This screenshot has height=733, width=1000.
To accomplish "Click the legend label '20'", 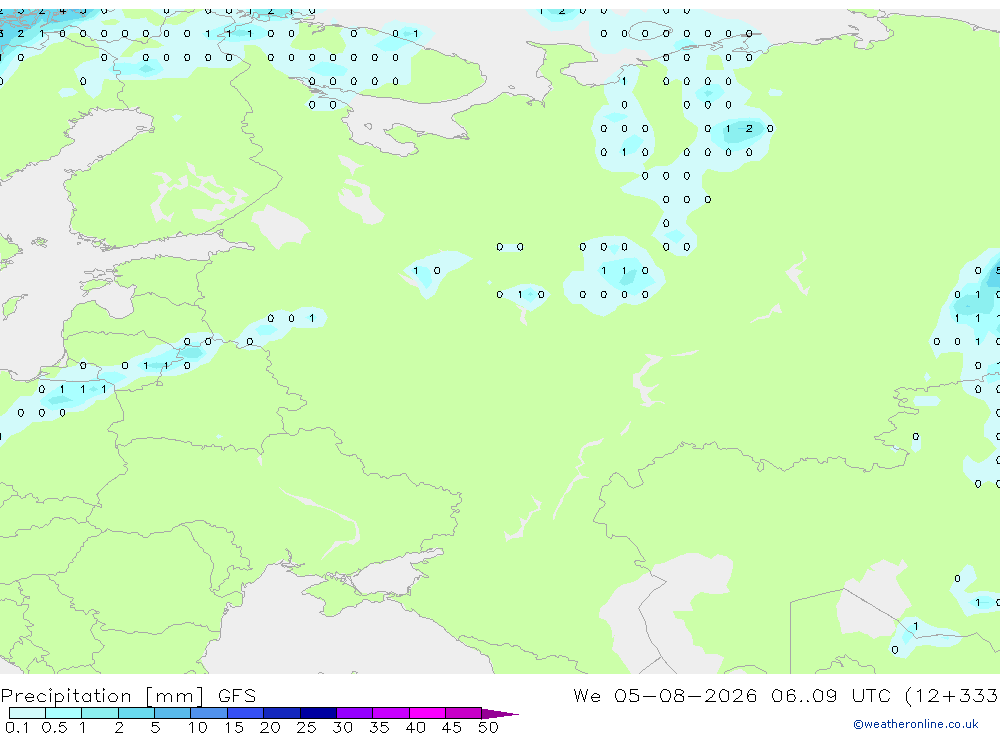I will pos(270,727).
